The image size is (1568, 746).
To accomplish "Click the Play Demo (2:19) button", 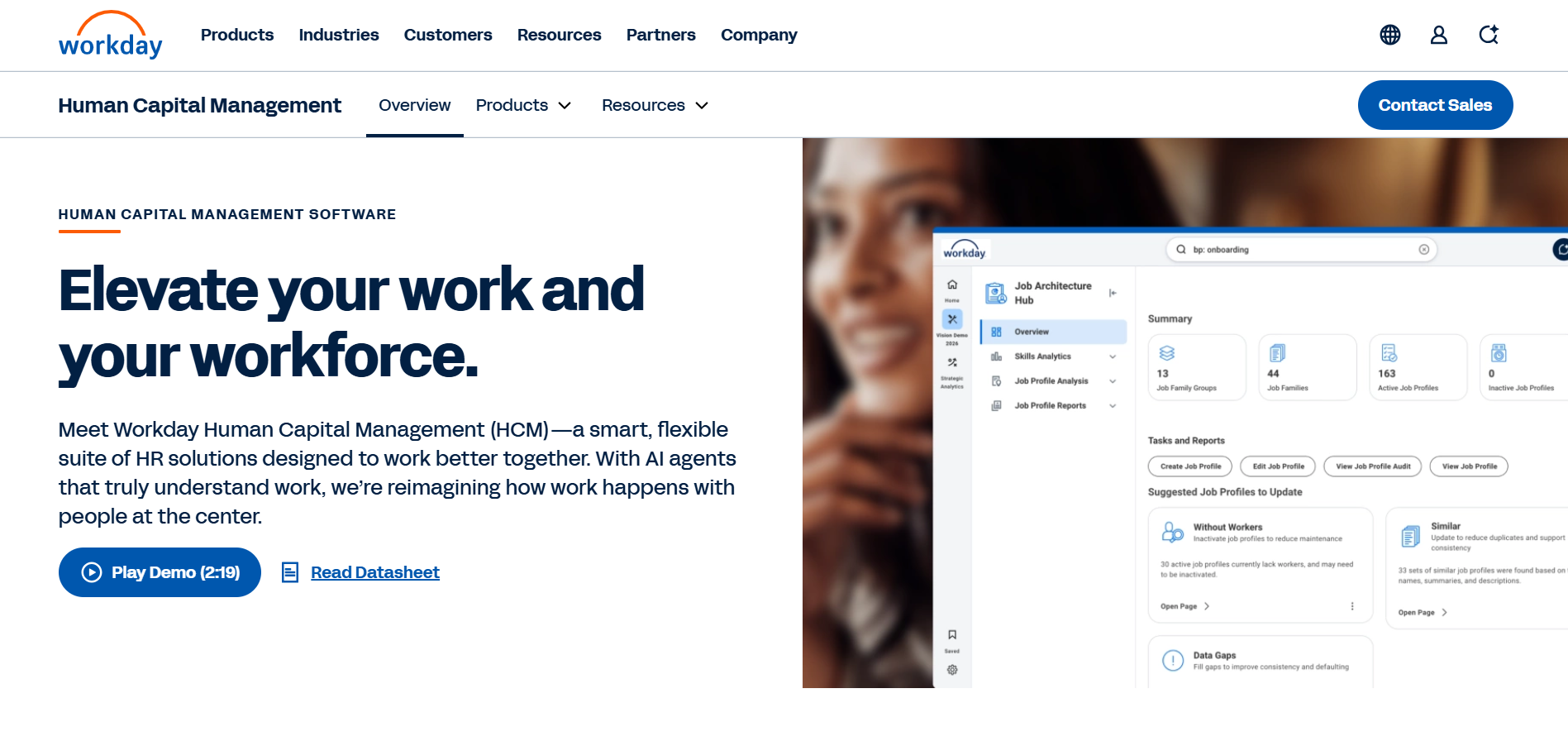I will pyautogui.click(x=160, y=572).
